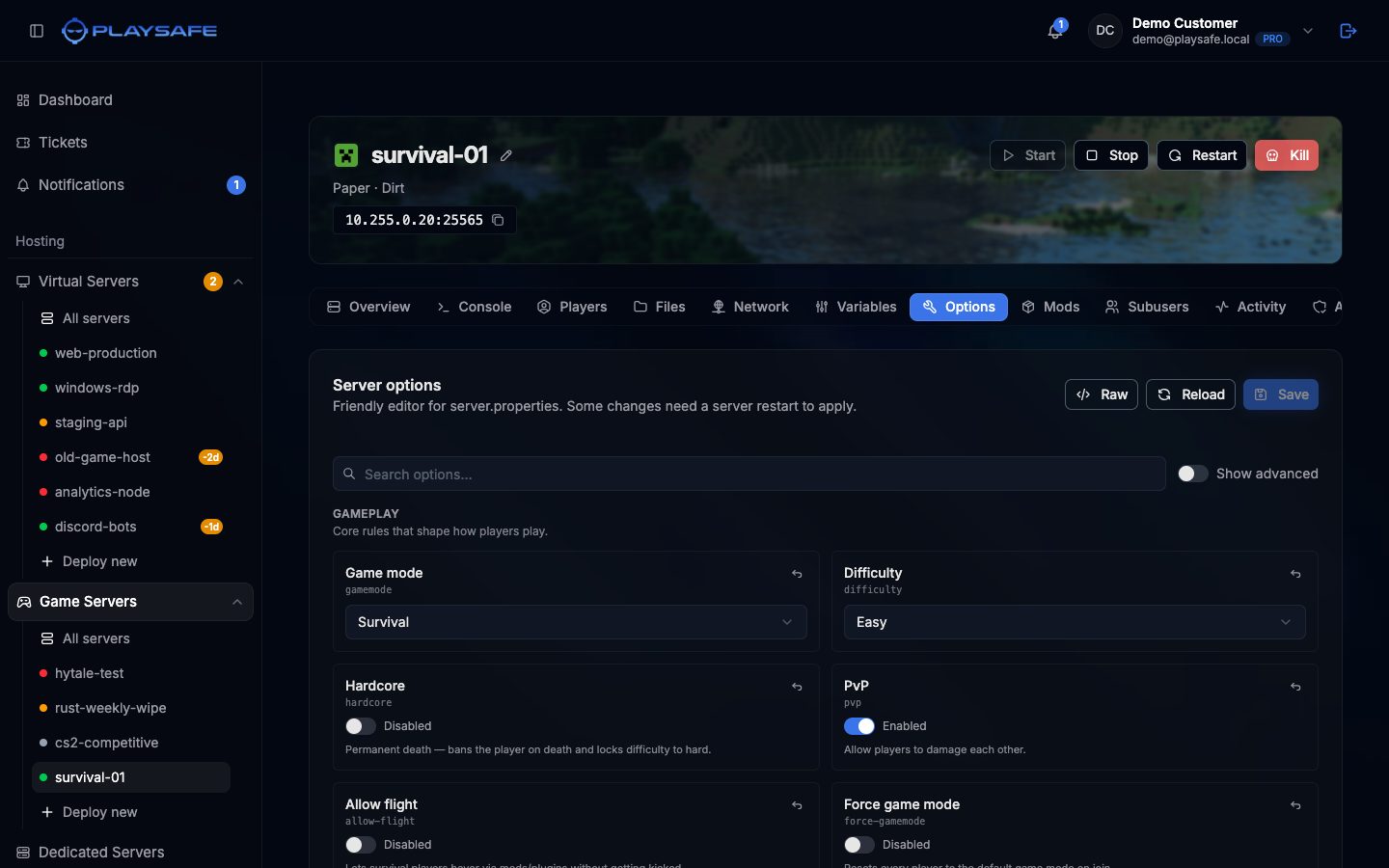Enable the Allow flight toggle
This screenshot has width=1389, height=868.
coord(361,845)
